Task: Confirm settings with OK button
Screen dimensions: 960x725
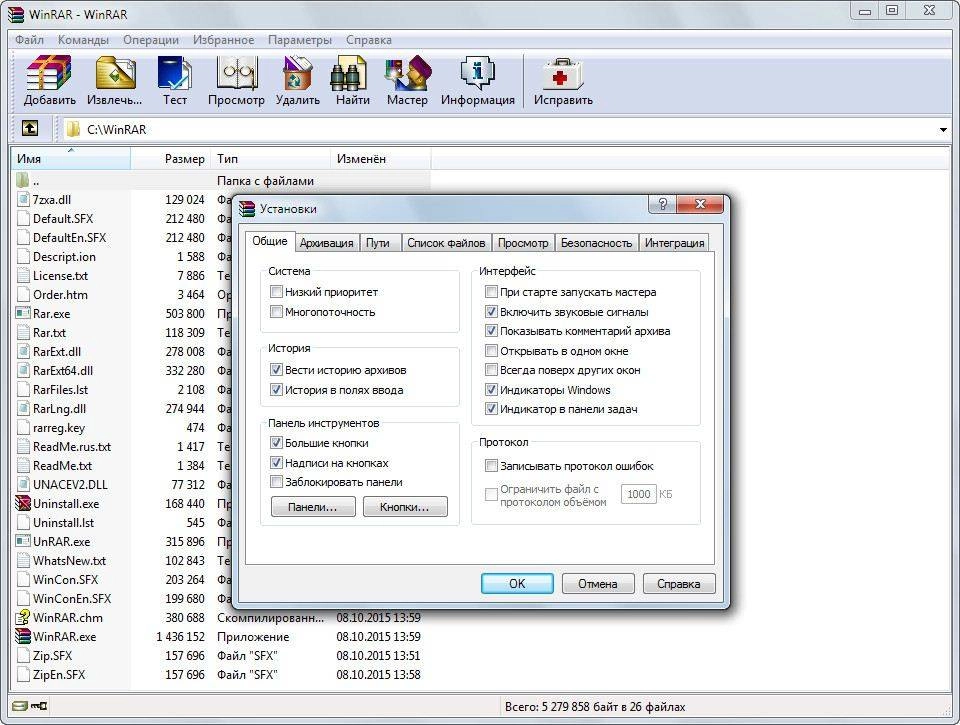Action: 517,584
